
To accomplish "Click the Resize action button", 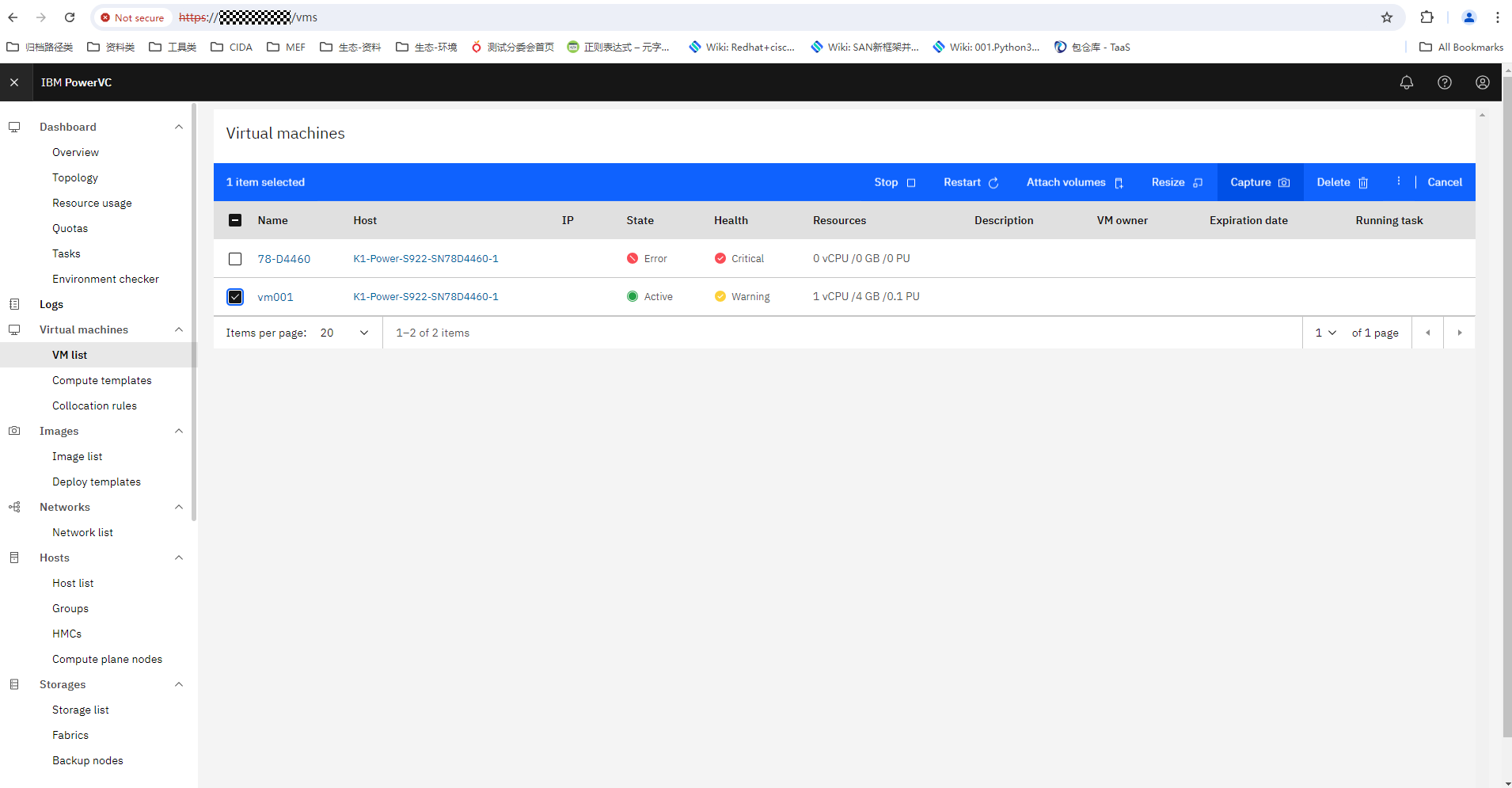I will pos(1177,182).
